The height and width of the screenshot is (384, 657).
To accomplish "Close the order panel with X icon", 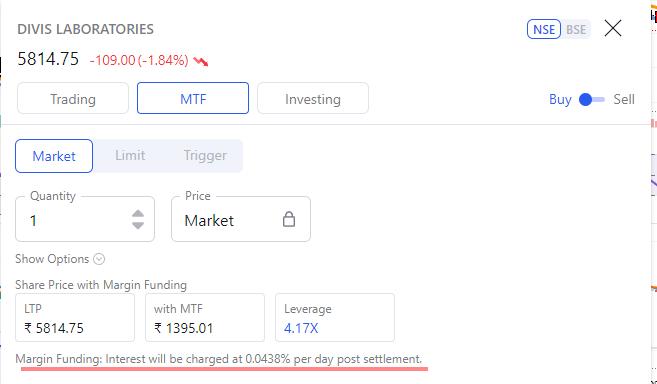I will click(613, 29).
